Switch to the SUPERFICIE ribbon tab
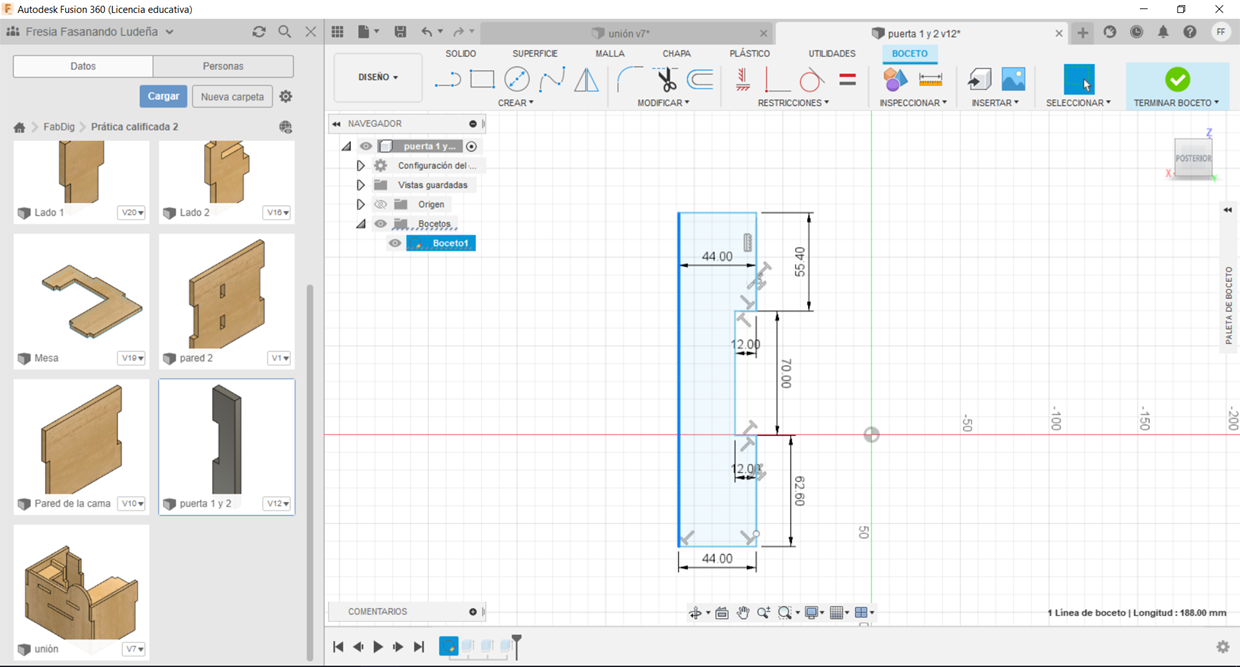Screen dimensions: 1240x667 pyautogui.click(x=535, y=54)
